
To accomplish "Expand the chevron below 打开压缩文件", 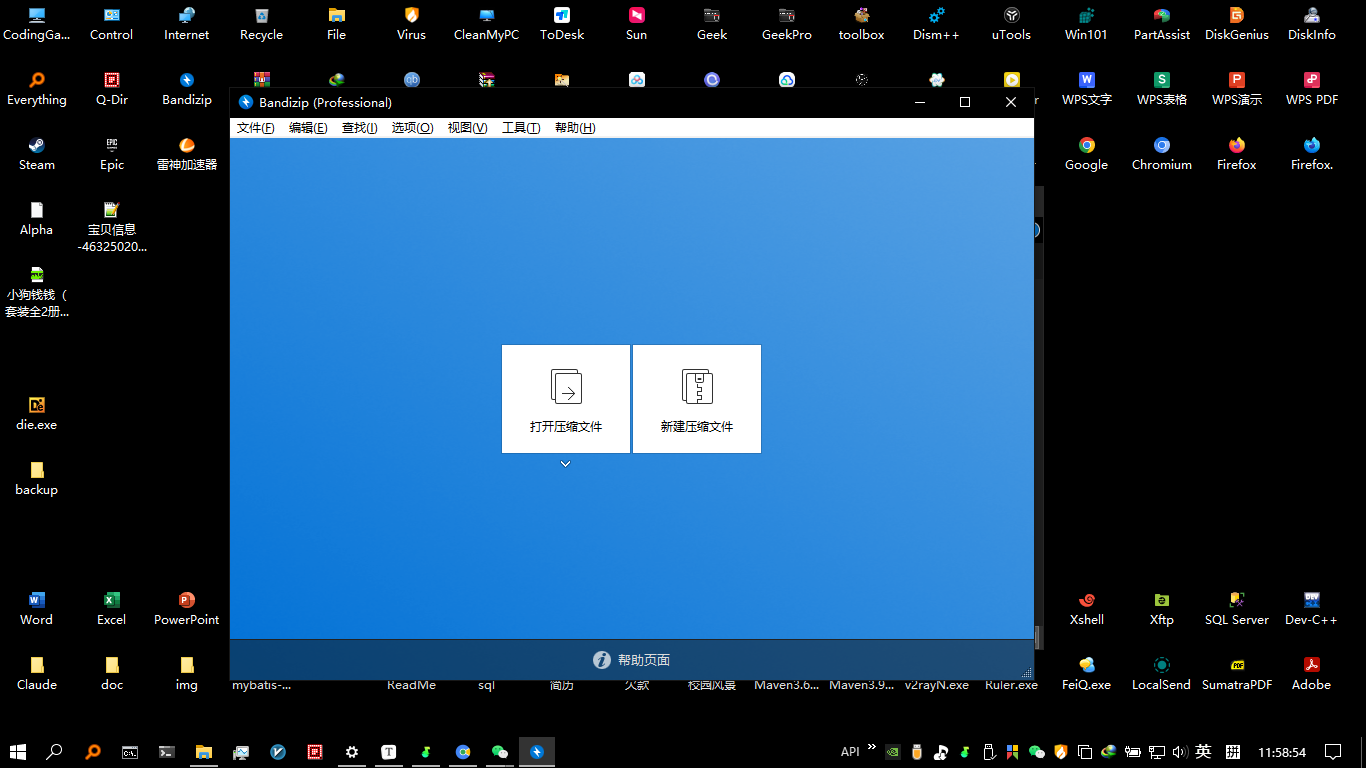I will pyautogui.click(x=565, y=464).
